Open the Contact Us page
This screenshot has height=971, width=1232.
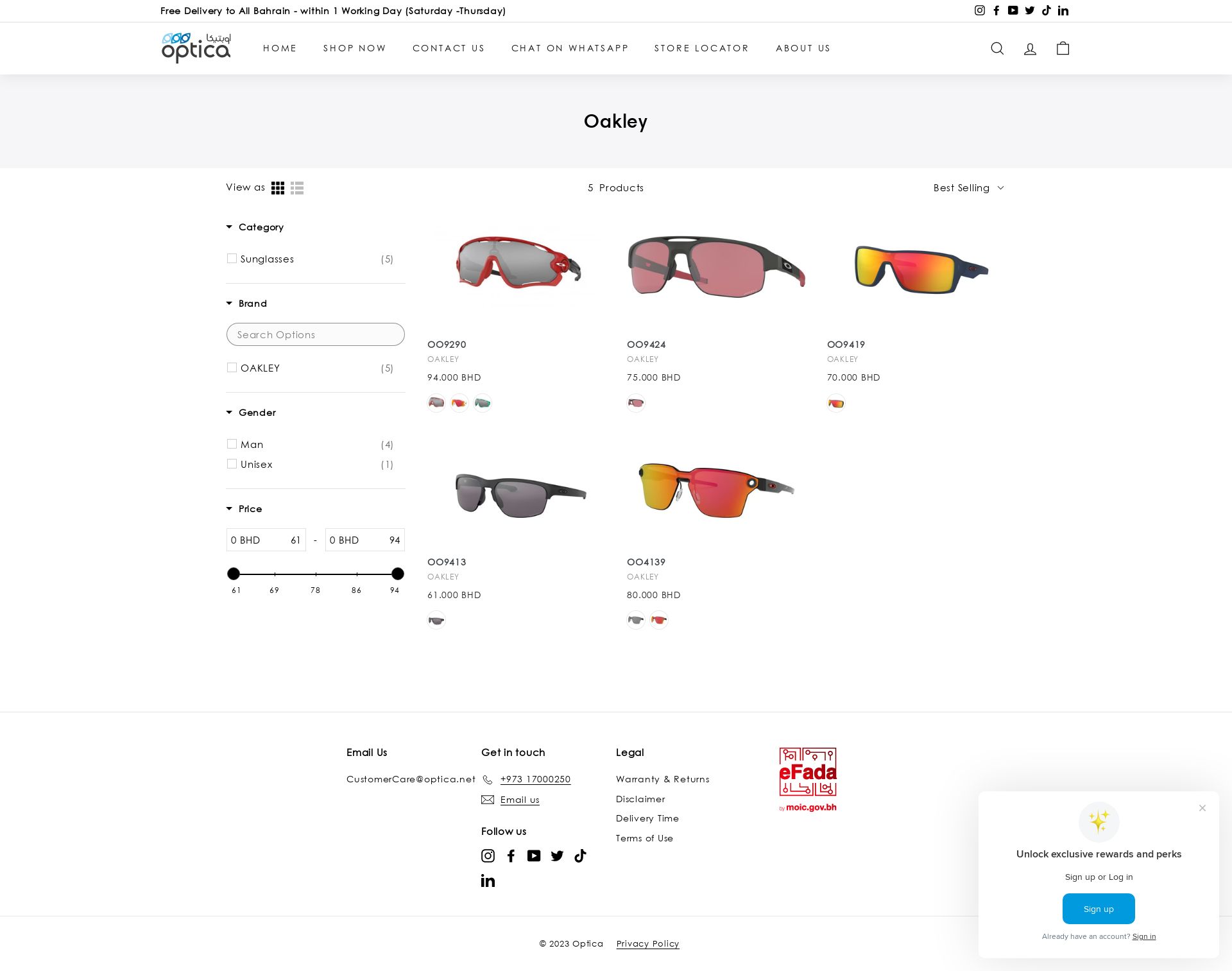(449, 48)
